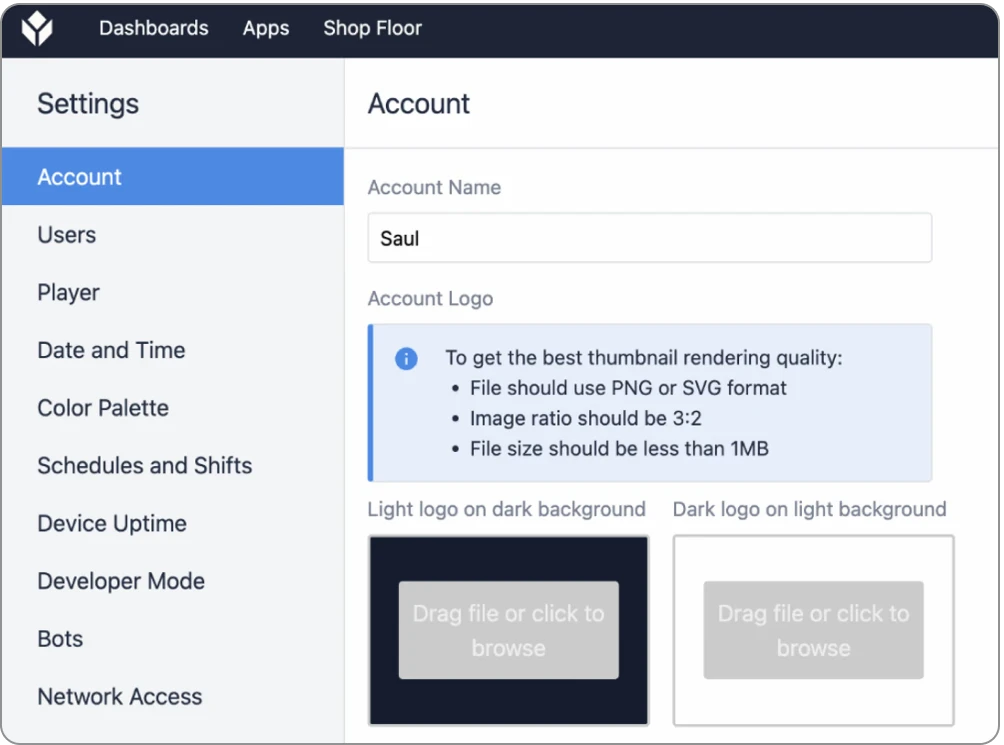Open the Shop Floor menu
1004x745 pixels.
(372, 28)
